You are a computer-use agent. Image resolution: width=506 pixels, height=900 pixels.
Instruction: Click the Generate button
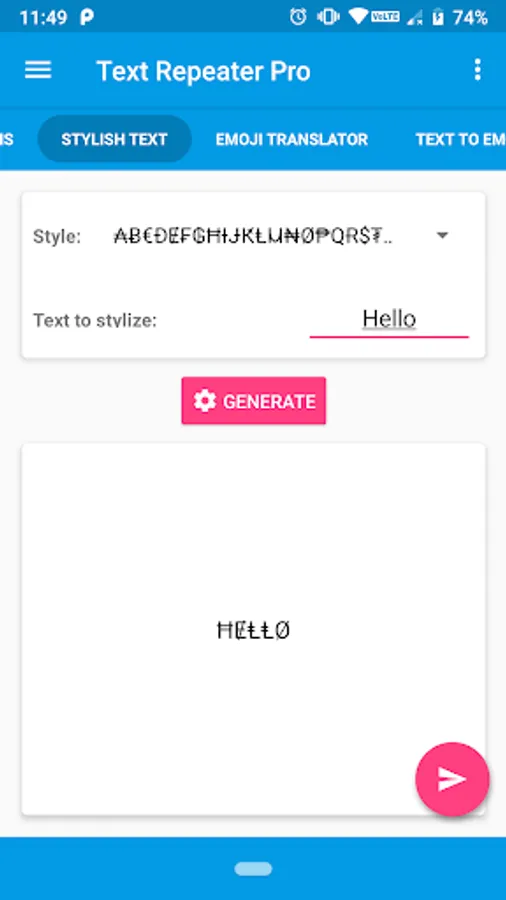pos(254,401)
